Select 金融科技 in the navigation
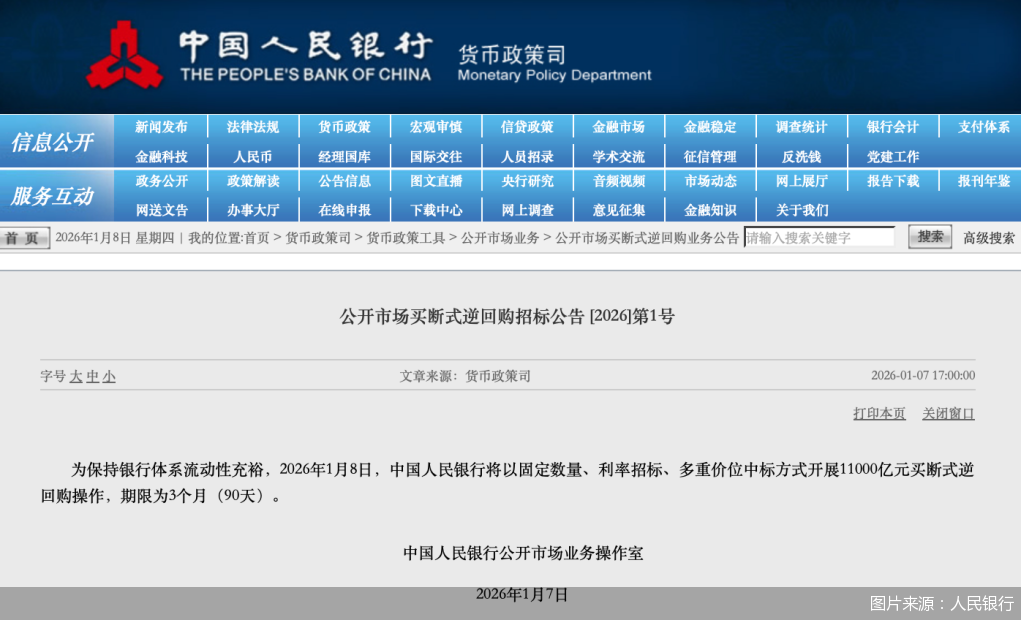The height and width of the screenshot is (620, 1021). coord(163,155)
